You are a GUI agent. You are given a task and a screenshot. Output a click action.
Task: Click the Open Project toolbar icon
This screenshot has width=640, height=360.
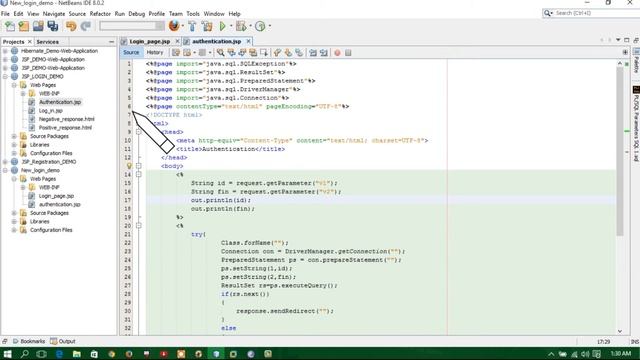pyautogui.click(x=38, y=26)
